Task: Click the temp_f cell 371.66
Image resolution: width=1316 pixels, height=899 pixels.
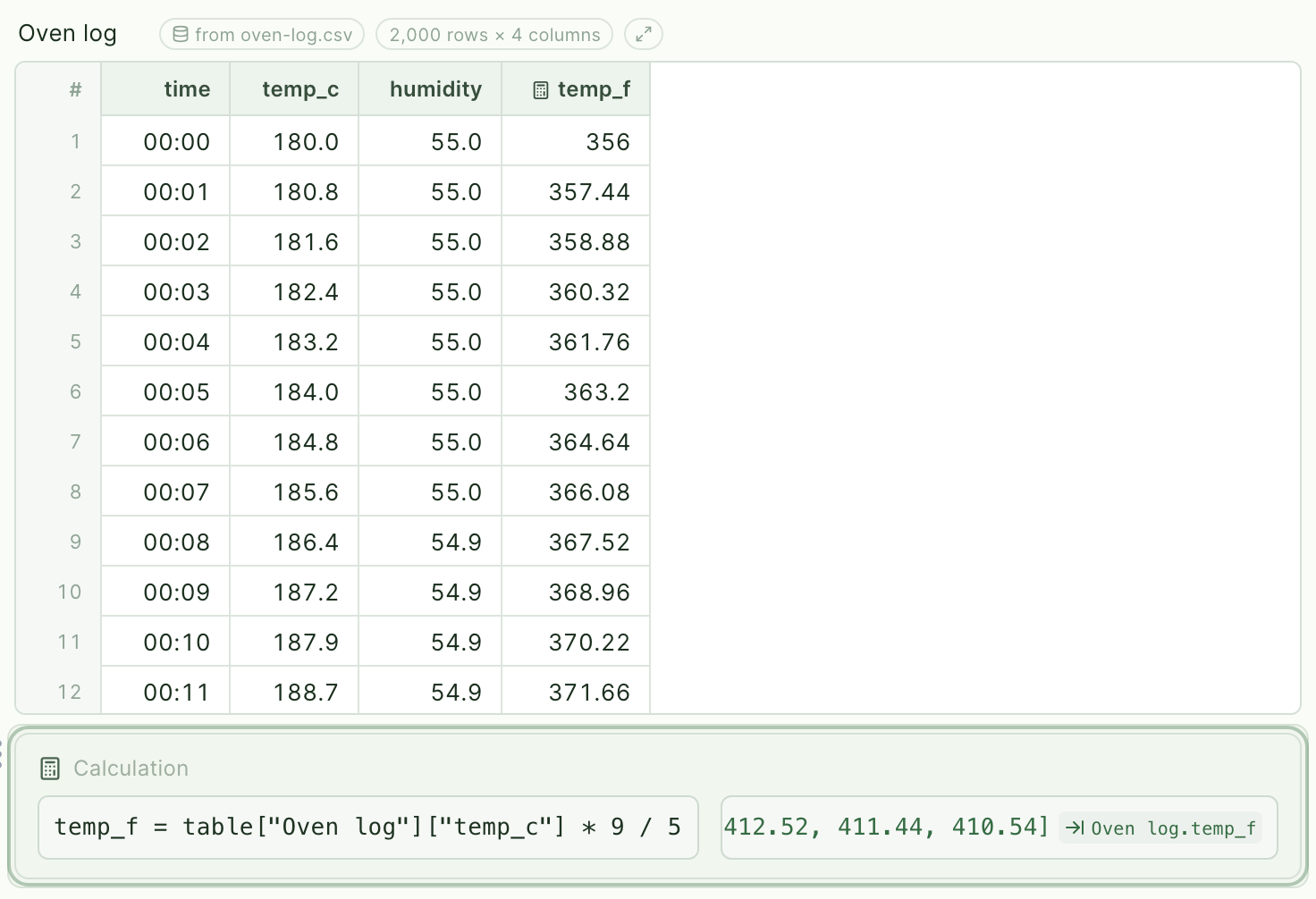Action: pyautogui.click(x=576, y=690)
